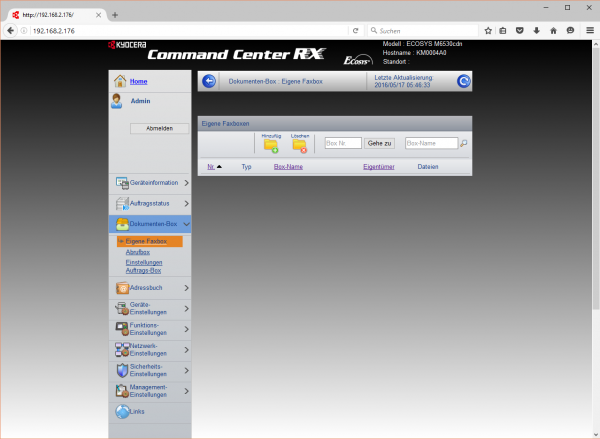The height and width of the screenshot is (439, 600).
Task: Click the Home house icon
Action: point(120,81)
